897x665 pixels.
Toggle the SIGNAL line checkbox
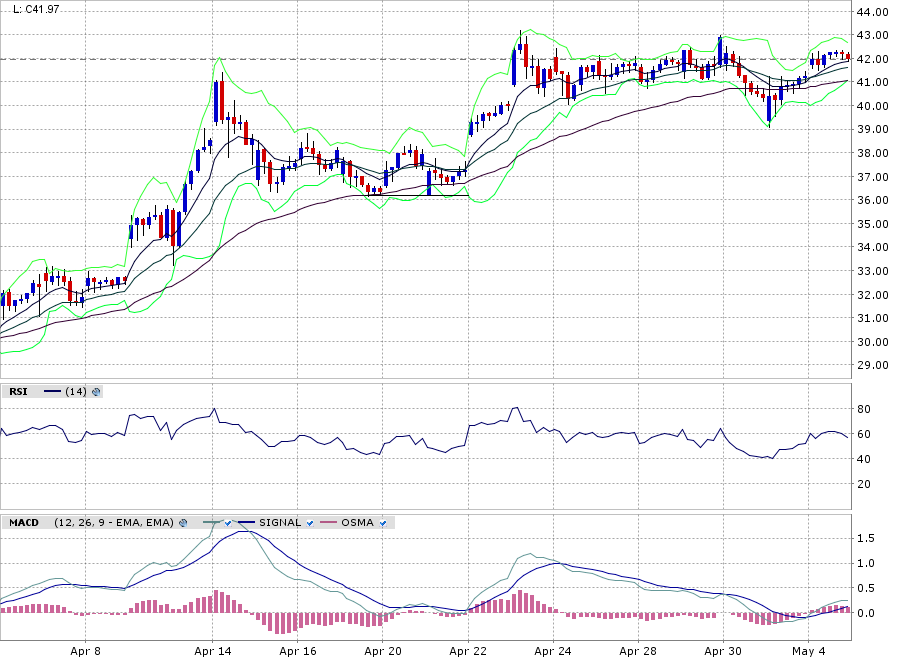309,523
